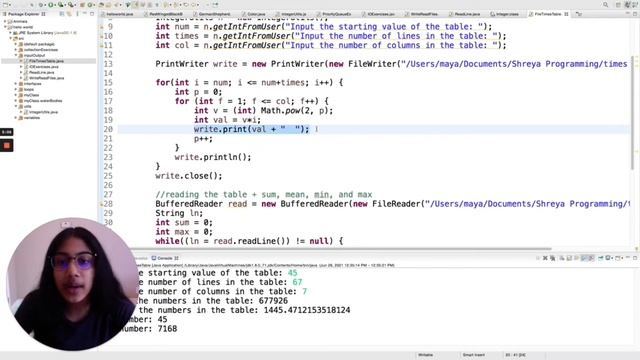Expand the Animals project node
Viewport: 640px width, 360px height.
pyautogui.click(x=5, y=21)
